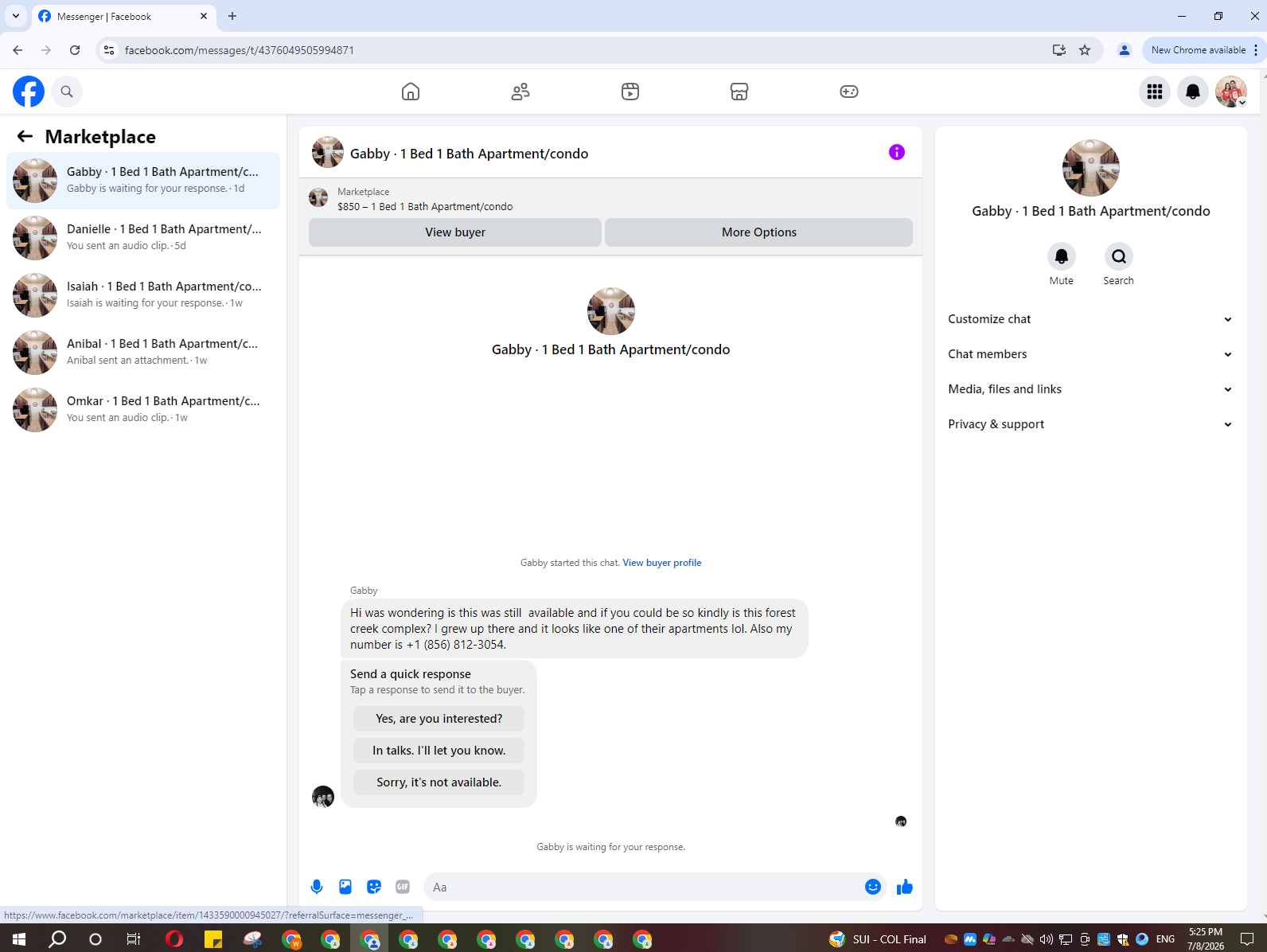Open the Facebook search icon
This screenshot has width=1267, height=952.
[67, 92]
